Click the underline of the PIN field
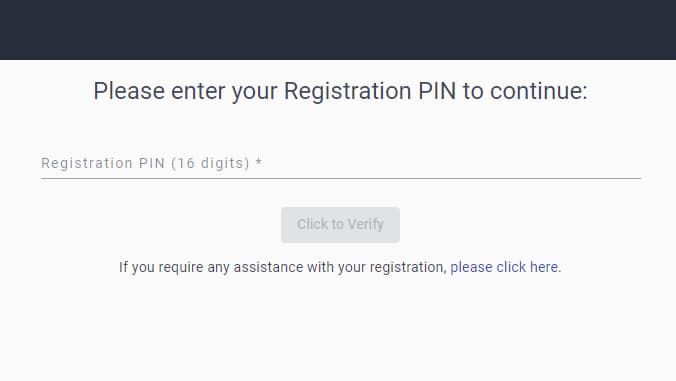 (341, 178)
